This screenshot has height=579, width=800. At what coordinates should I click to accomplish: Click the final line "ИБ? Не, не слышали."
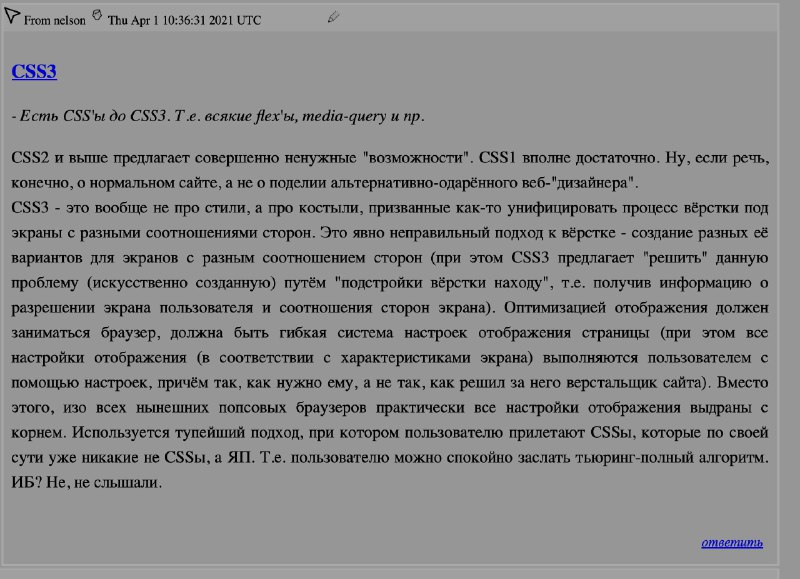pyautogui.click(x=86, y=481)
